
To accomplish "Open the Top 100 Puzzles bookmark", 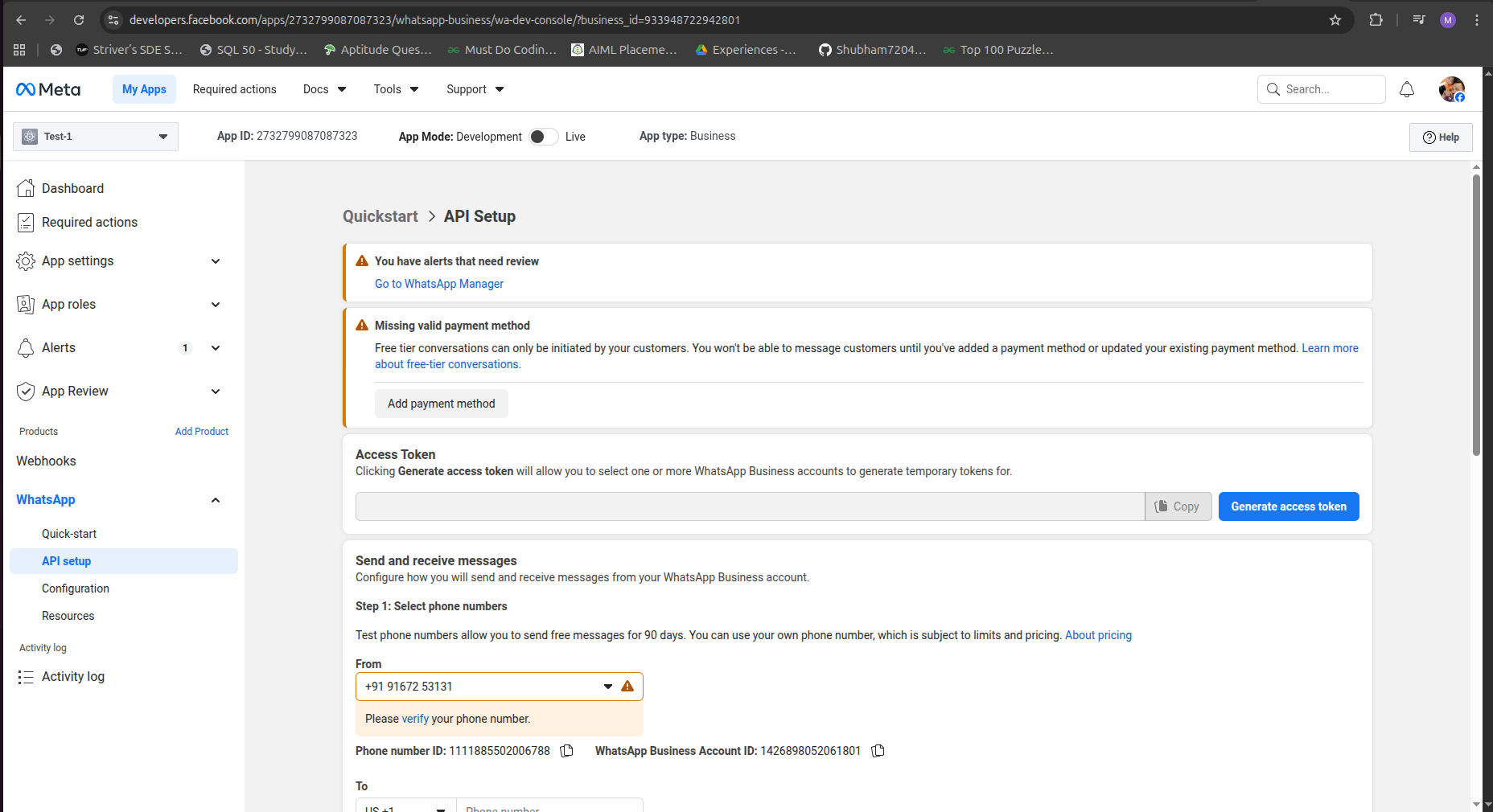I will click(998, 50).
